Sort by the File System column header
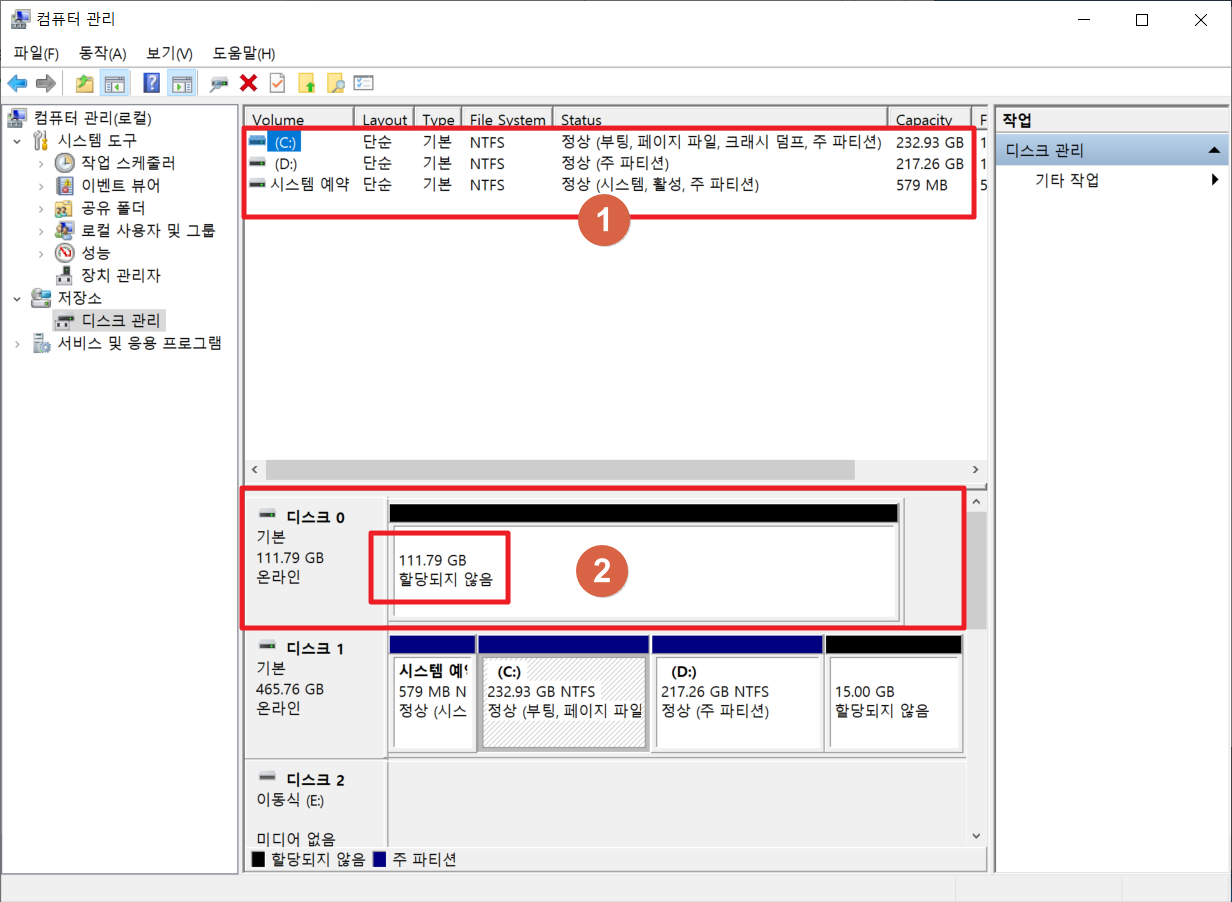Viewport: 1232px width, 902px height. pyautogui.click(x=509, y=118)
